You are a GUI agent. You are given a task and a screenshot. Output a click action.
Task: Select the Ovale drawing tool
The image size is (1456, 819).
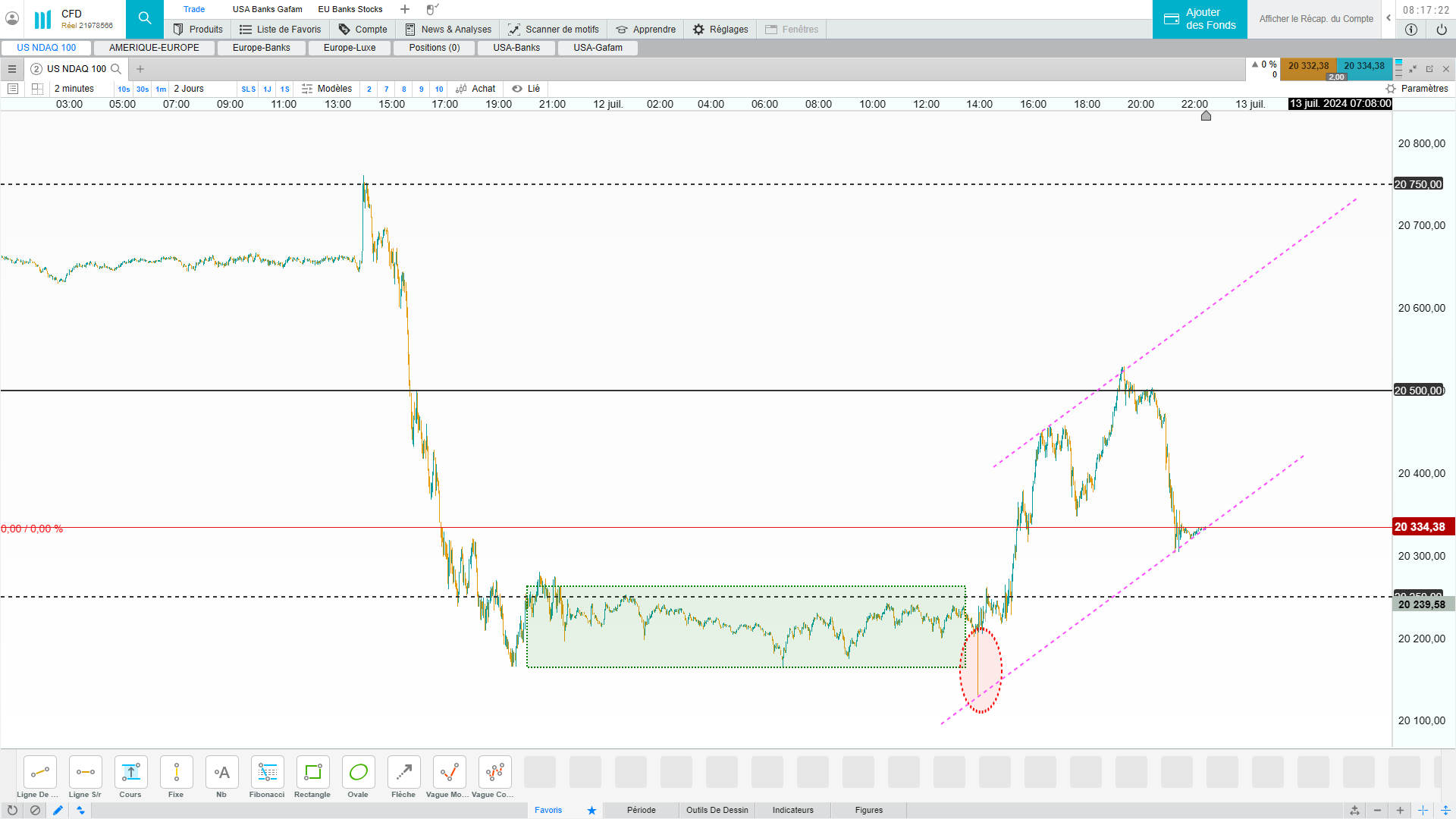pyautogui.click(x=358, y=773)
